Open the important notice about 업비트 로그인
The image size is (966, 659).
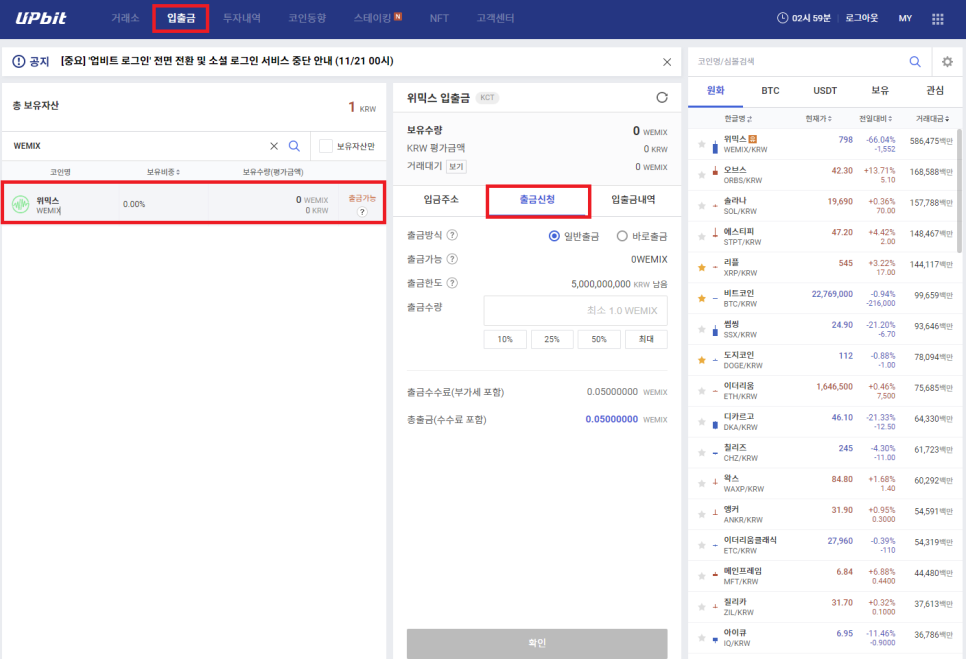(x=227, y=61)
